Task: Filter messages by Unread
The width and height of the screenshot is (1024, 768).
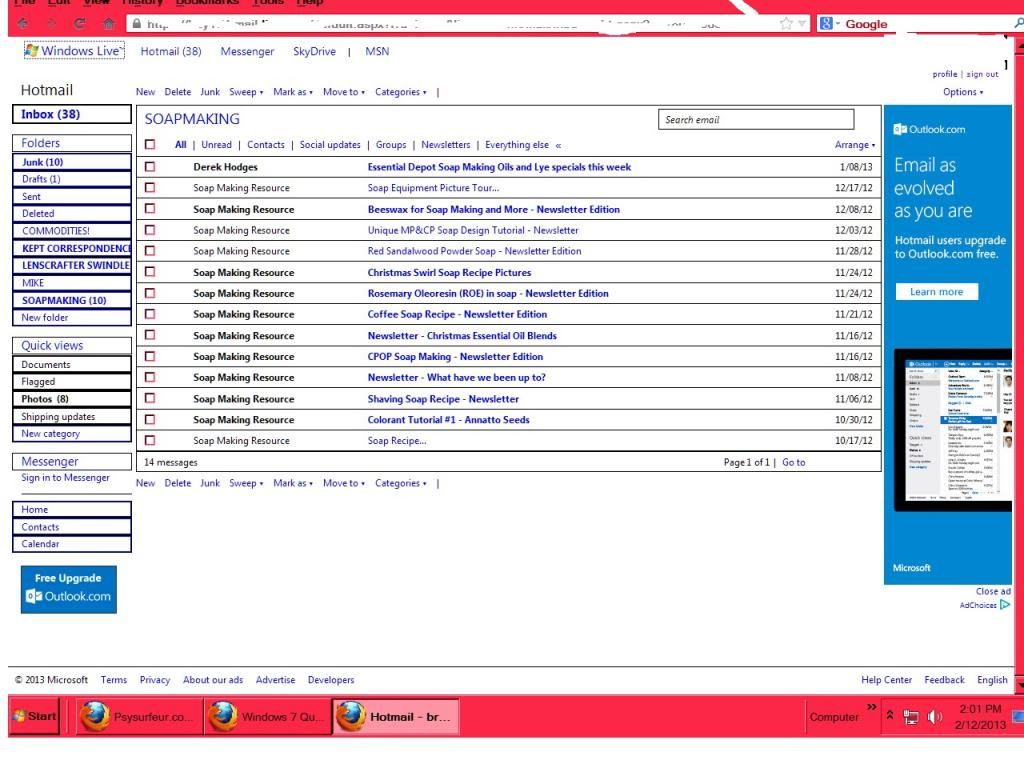Action: (216, 144)
